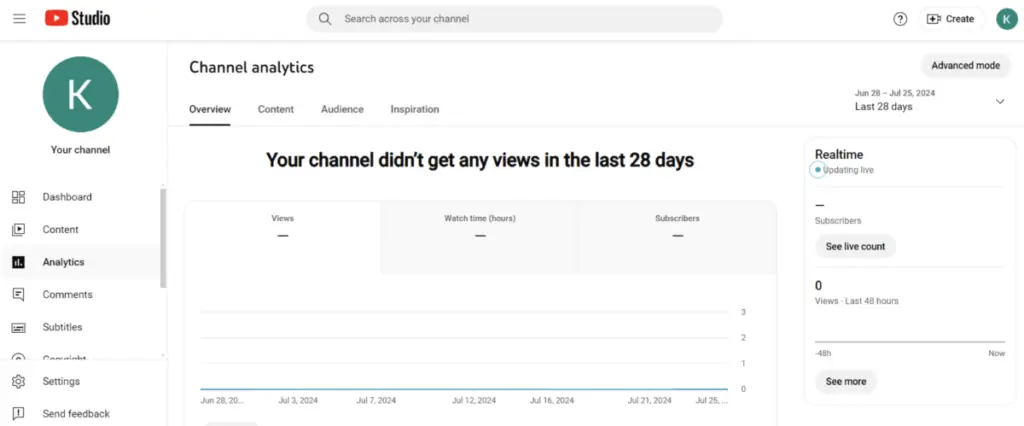Click the Create button
Viewport: 1024px width, 426px height.
point(951,19)
